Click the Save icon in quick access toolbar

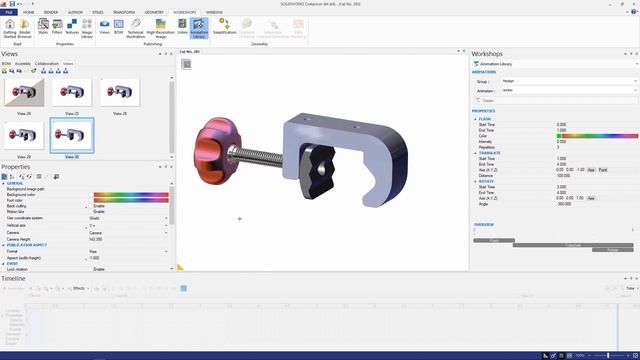[x=12, y=4]
